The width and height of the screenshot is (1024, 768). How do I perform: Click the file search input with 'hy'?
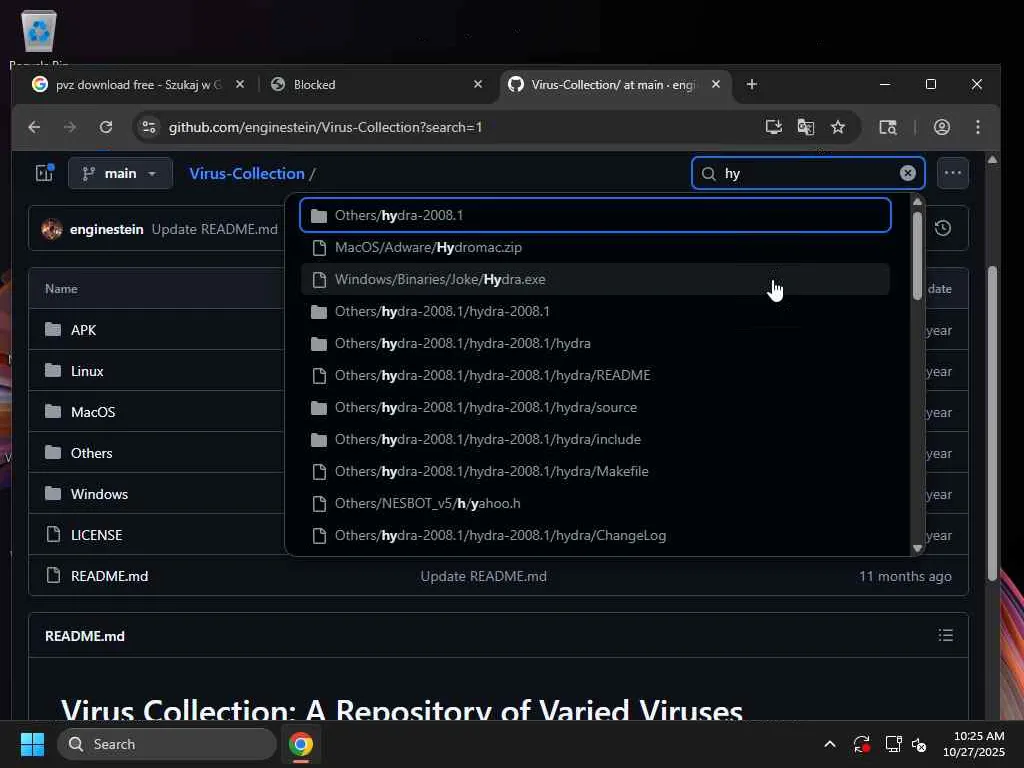tap(808, 173)
